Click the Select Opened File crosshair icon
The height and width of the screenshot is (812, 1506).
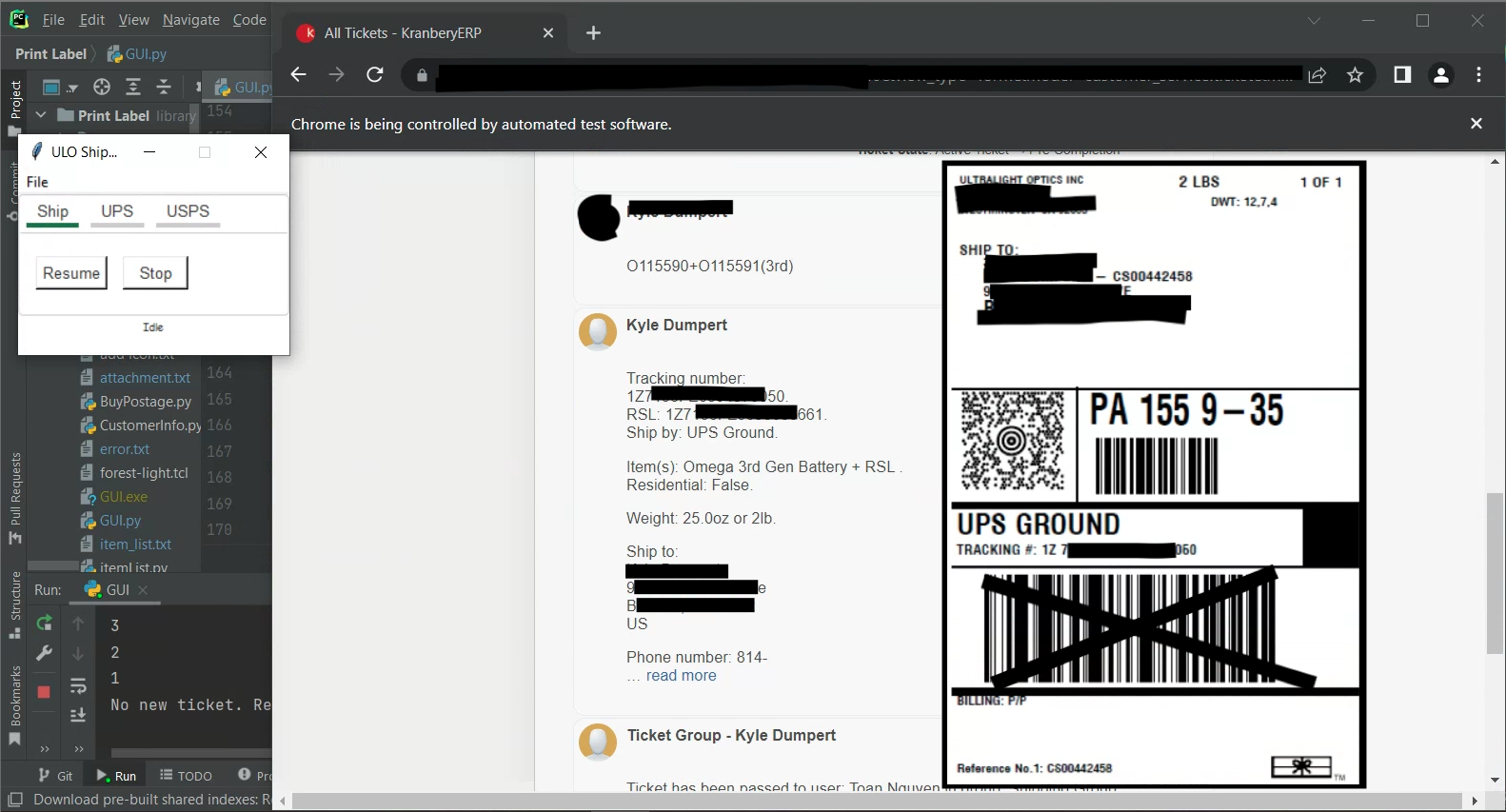point(102,88)
